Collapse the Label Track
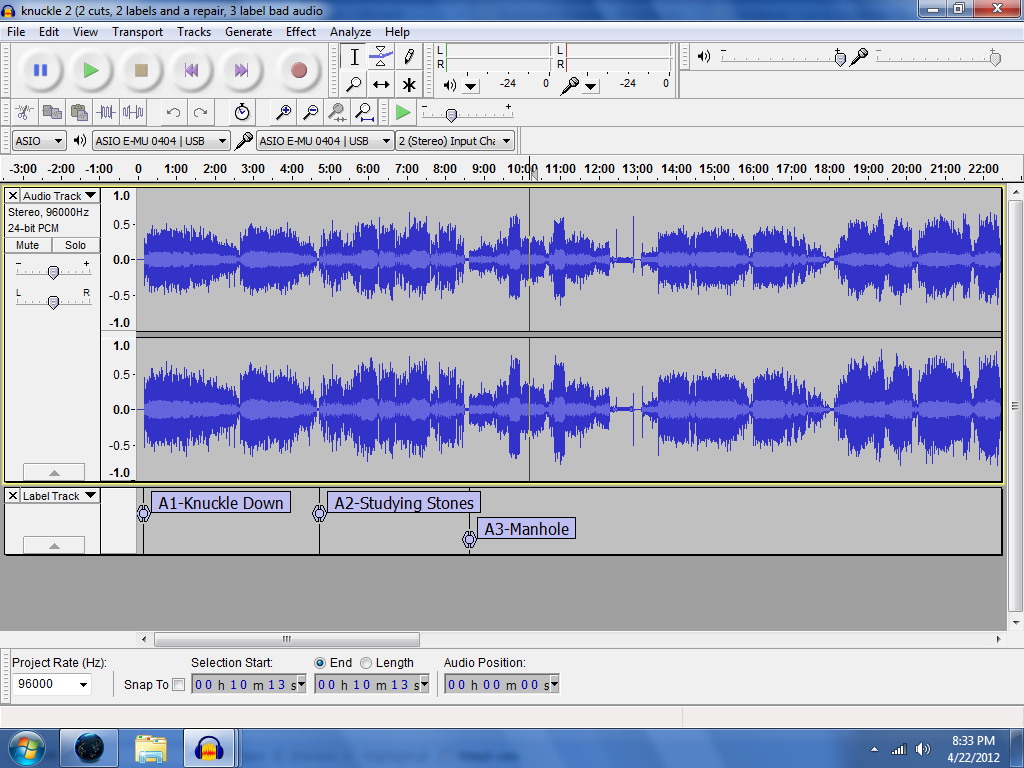 (x=54, y=545)
